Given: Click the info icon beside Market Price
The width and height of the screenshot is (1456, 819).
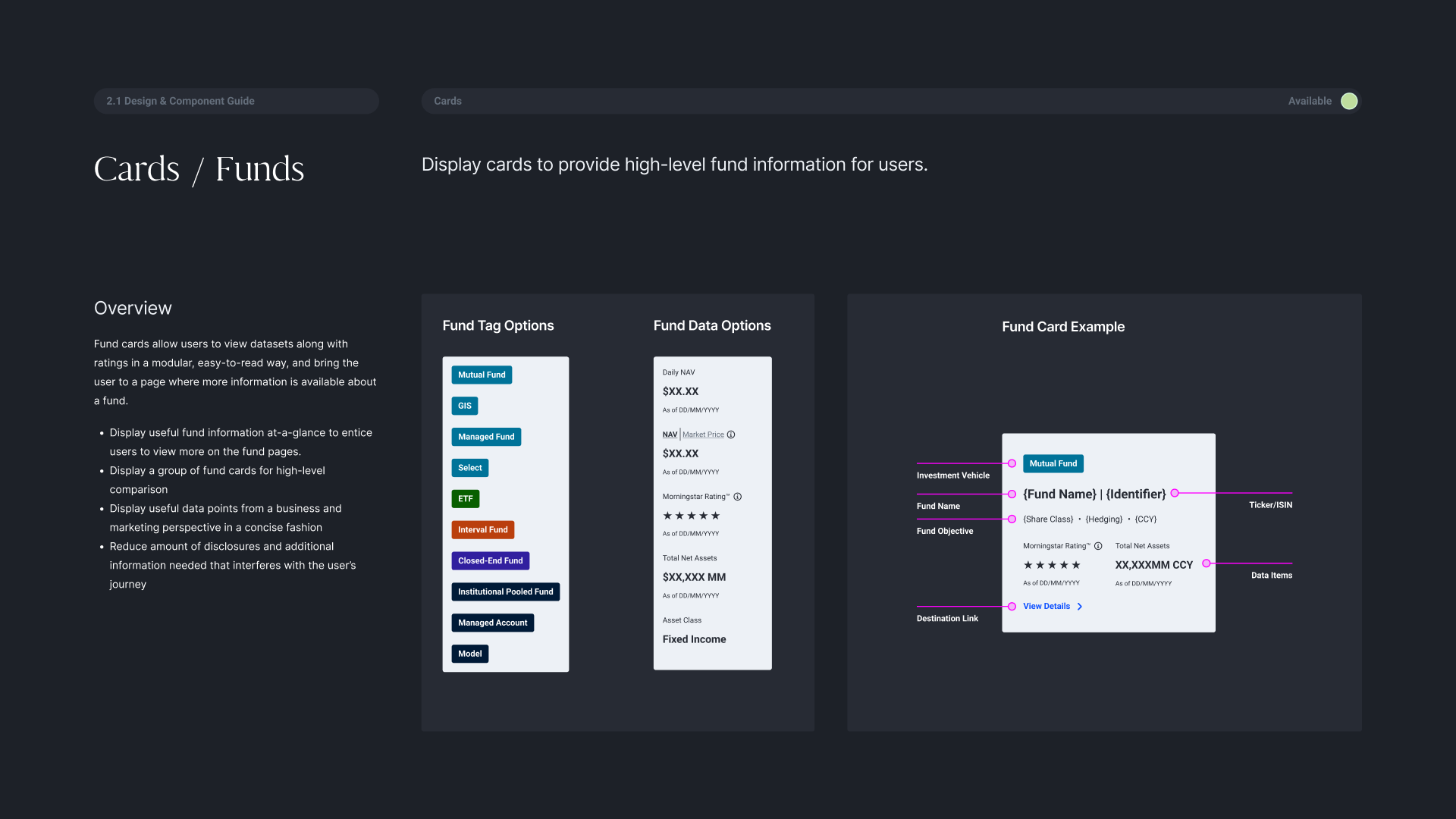Looking at the screenshot, I should click(731, 435).
